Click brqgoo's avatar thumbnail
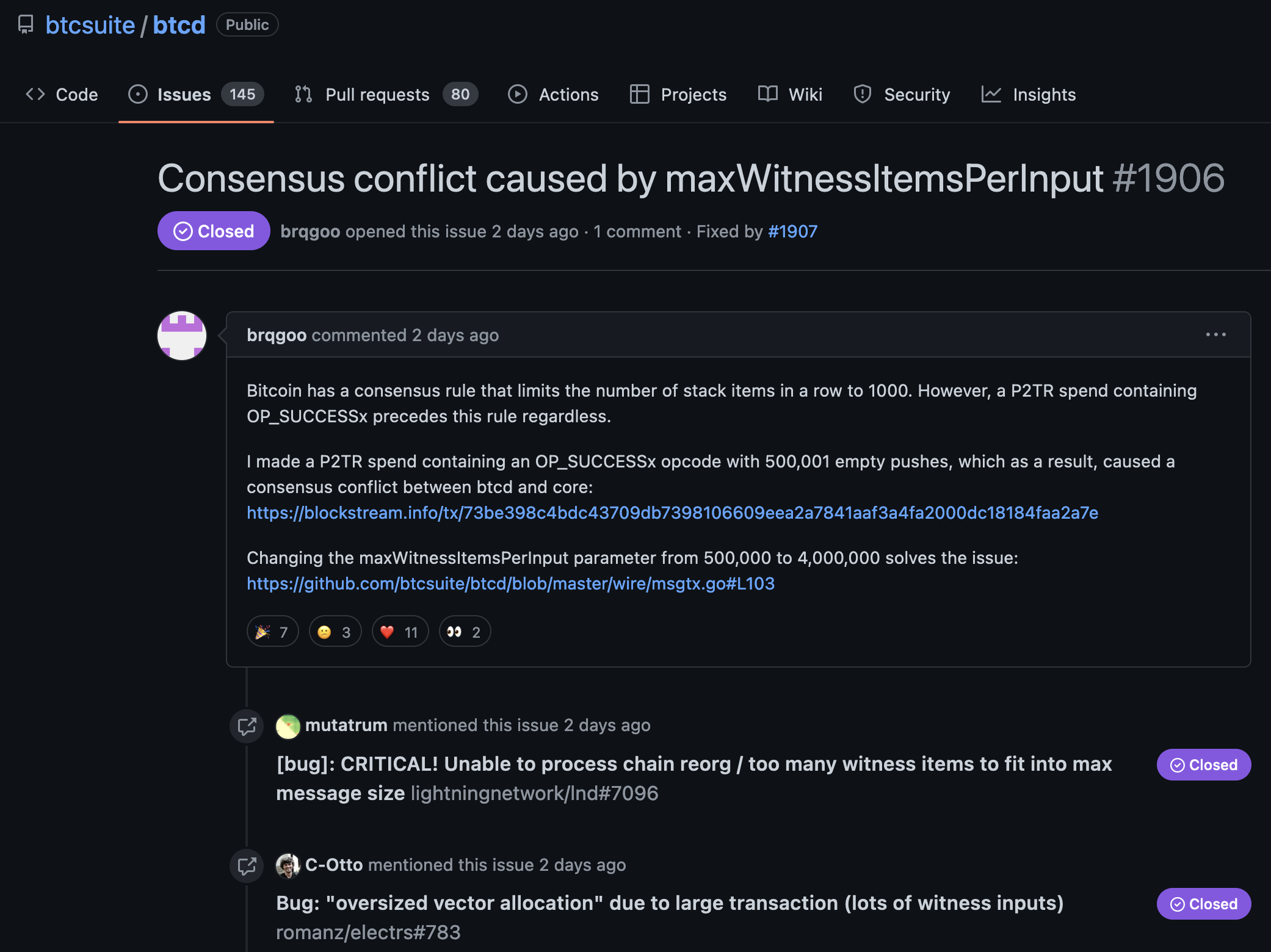Image resolution: width=1271 pixels, height=952 pixels. [181, 336]
